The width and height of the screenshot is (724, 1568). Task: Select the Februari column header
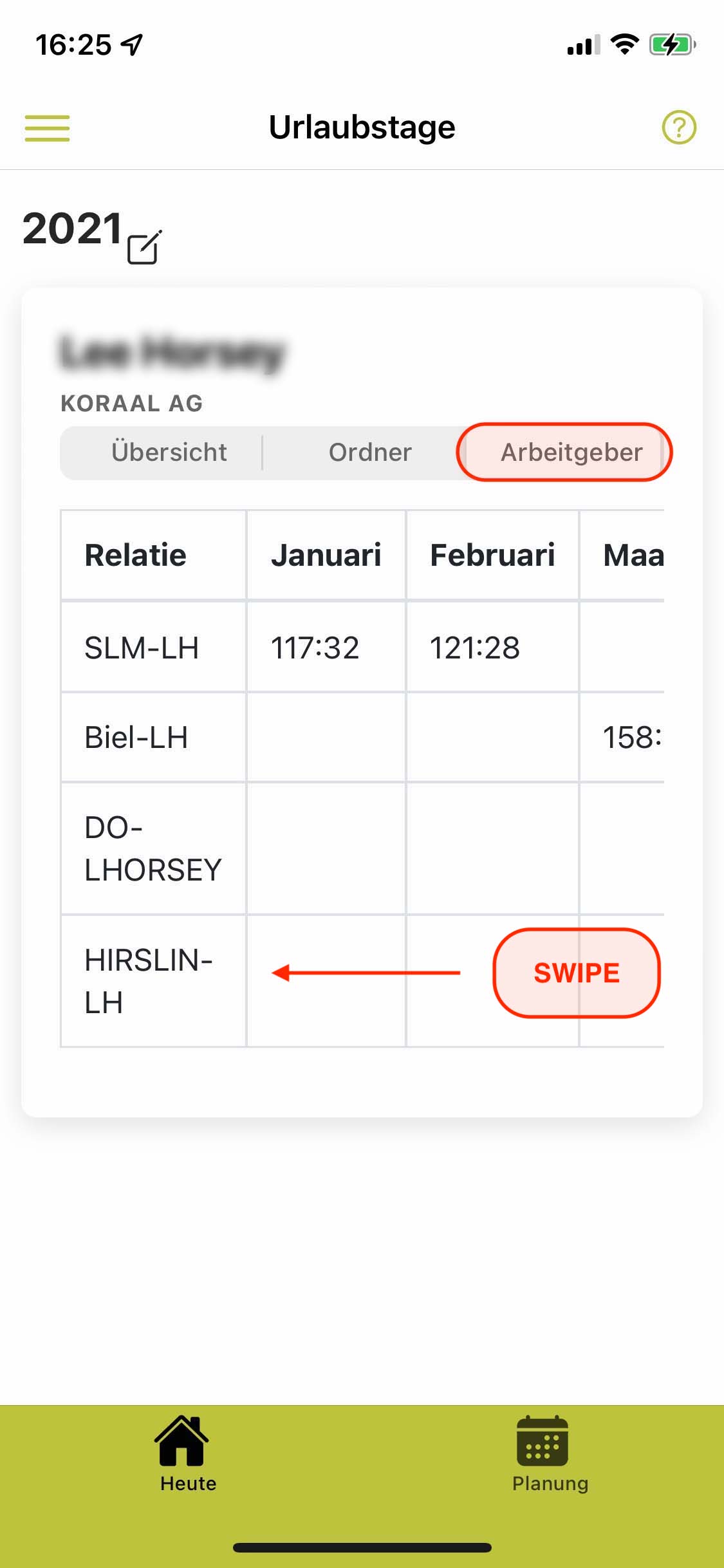[x=492, y=555]
